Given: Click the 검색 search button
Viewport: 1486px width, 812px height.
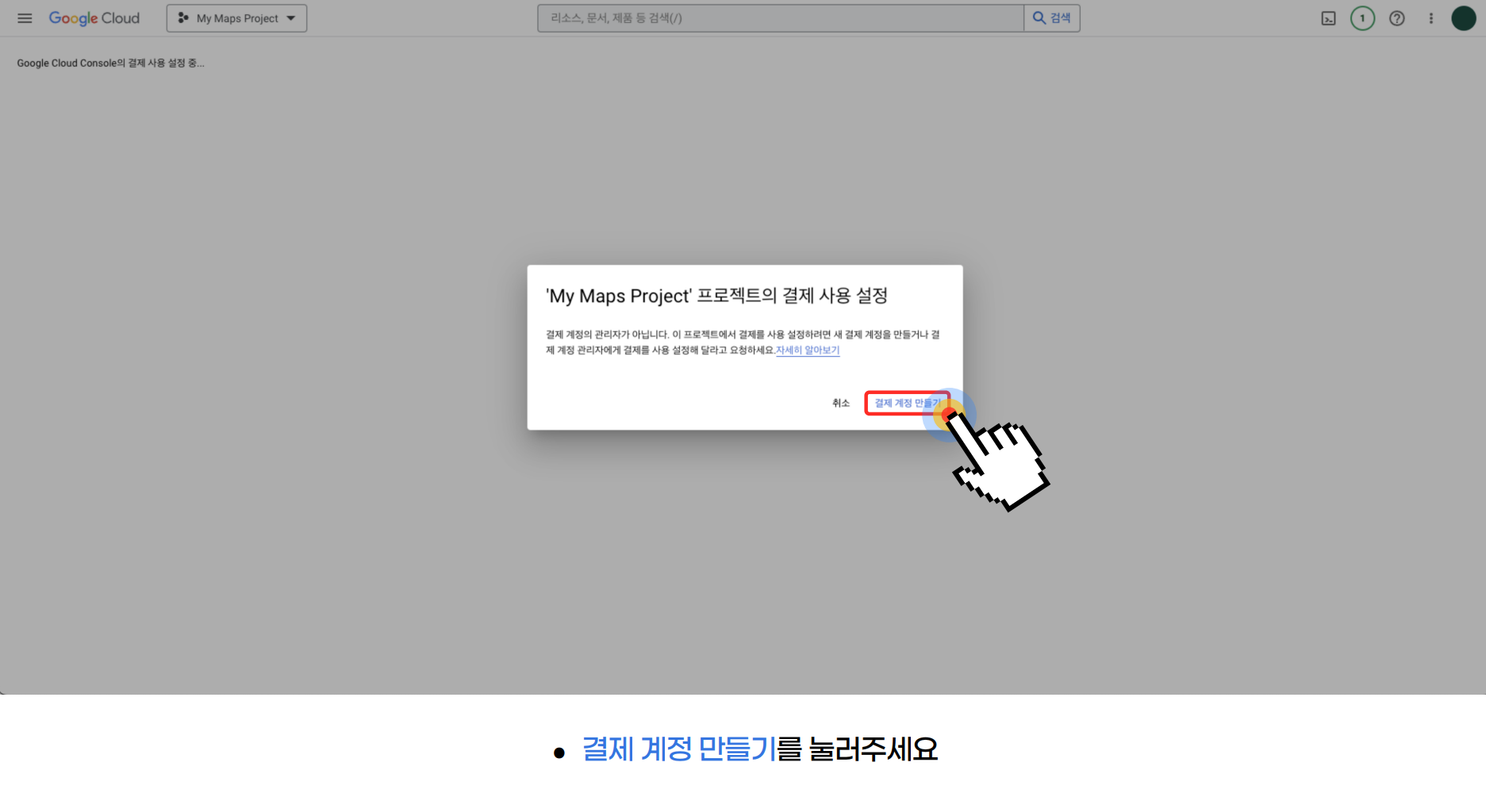Looking at the screenshot, I should tap(1052, 18).
